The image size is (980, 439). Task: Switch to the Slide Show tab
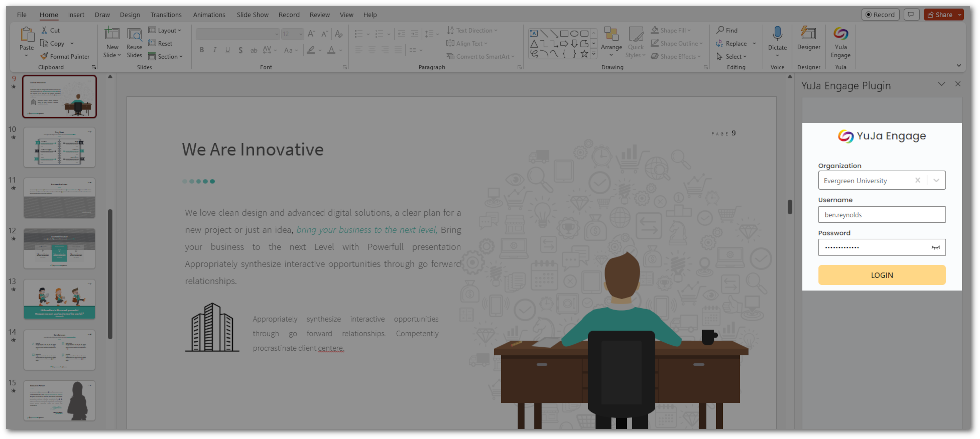pyautogui.click(x=252, y=14)
